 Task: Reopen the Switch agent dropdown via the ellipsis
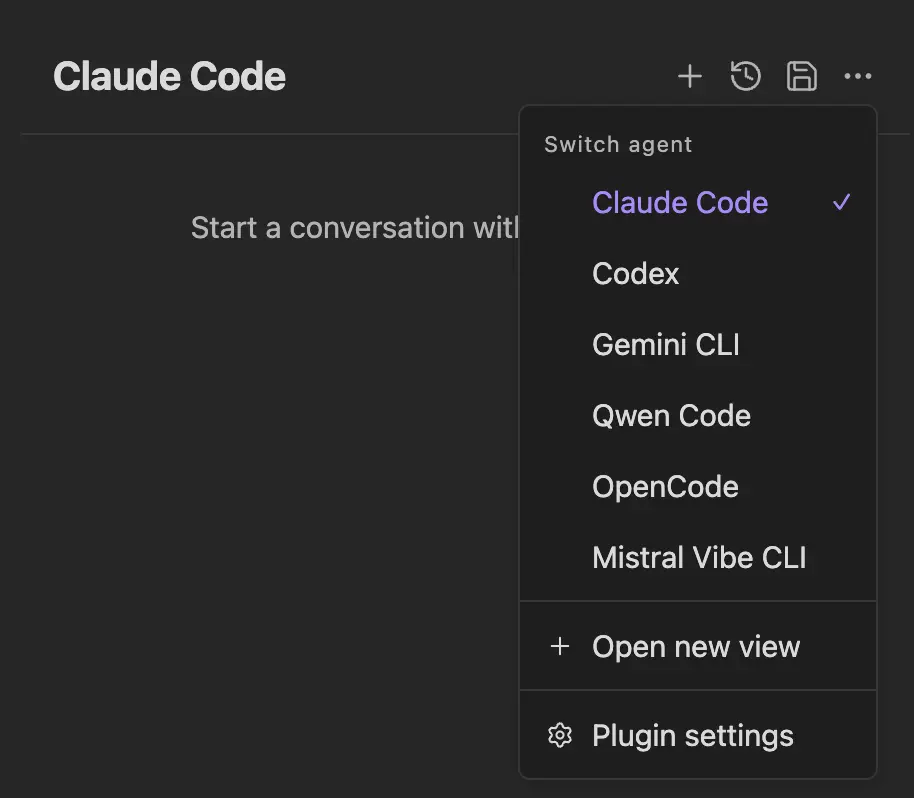click(x=857, y=76)
